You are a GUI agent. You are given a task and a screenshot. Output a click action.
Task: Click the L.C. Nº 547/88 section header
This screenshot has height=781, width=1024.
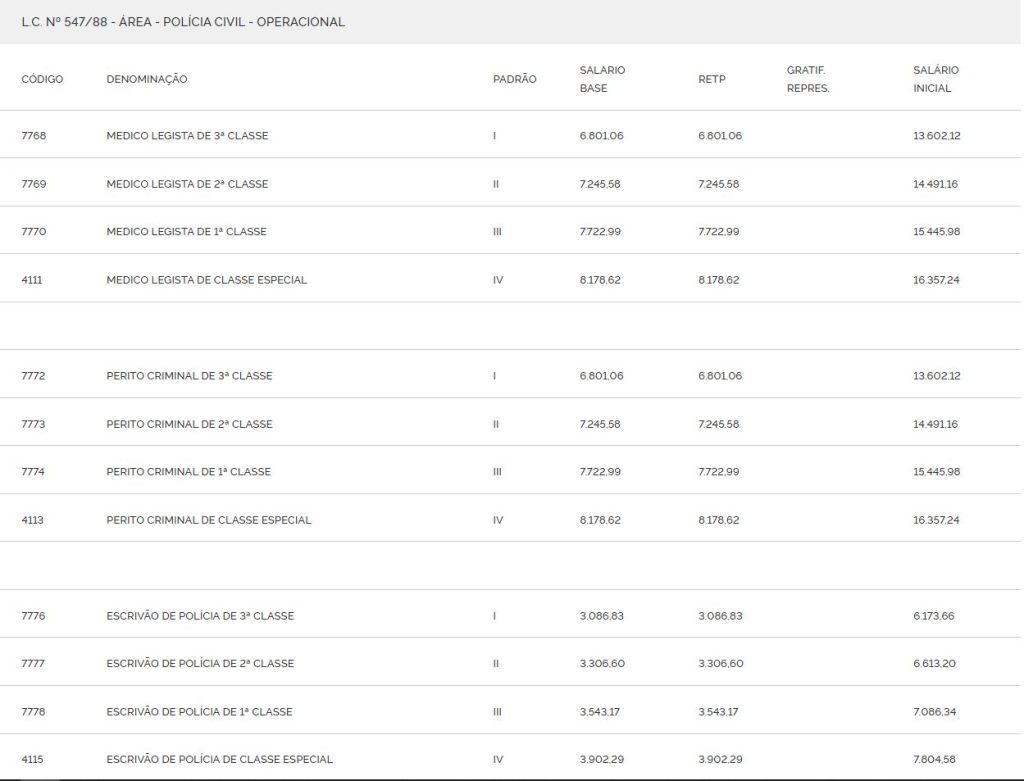tap(183, 22)
